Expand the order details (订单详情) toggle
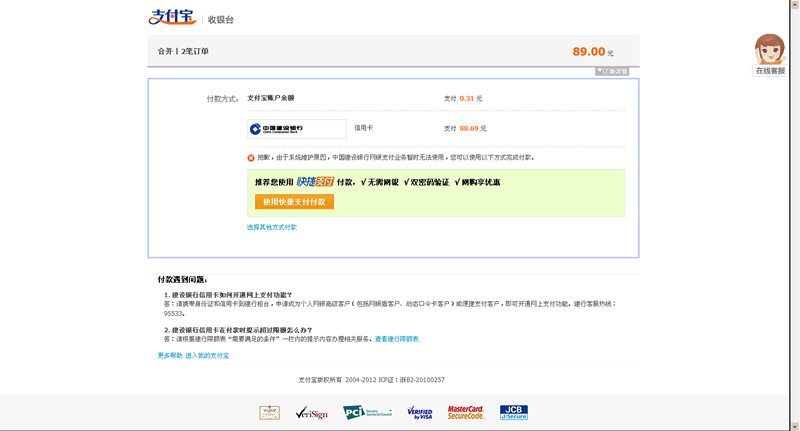The width and height of the screenshot is (800, 431). (x=612, y=72)
